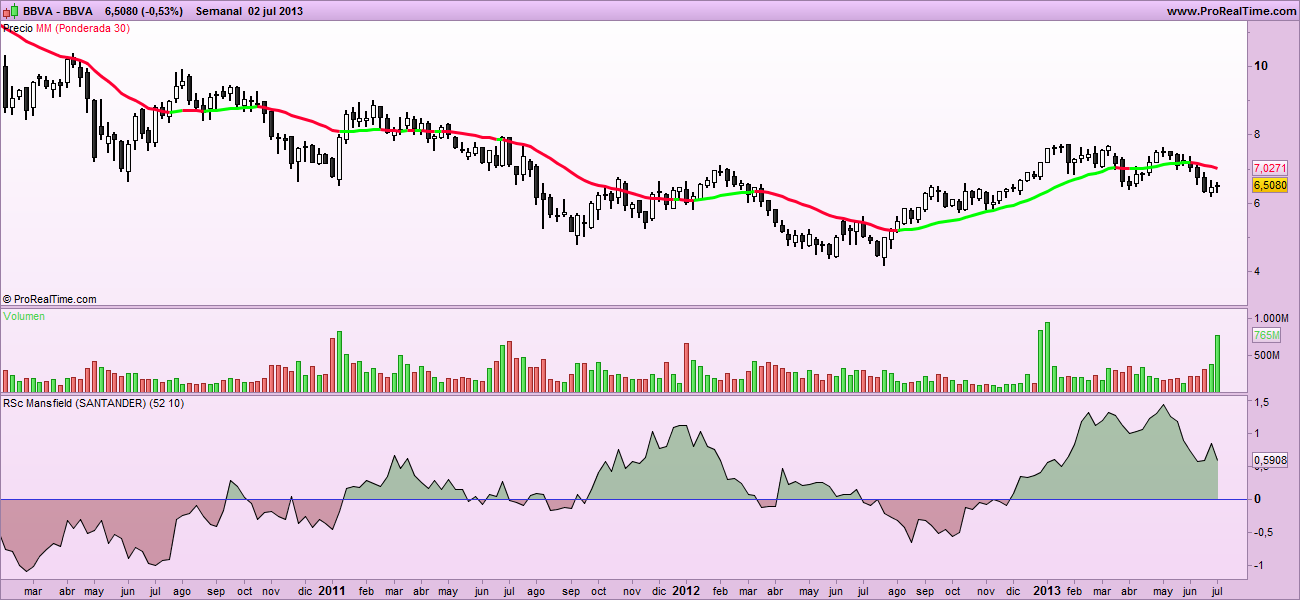Image resolution: width=1300 pixels, height=600 pixels.
Task: Click price axis label 4
Action: click(x=1257, y=271)
